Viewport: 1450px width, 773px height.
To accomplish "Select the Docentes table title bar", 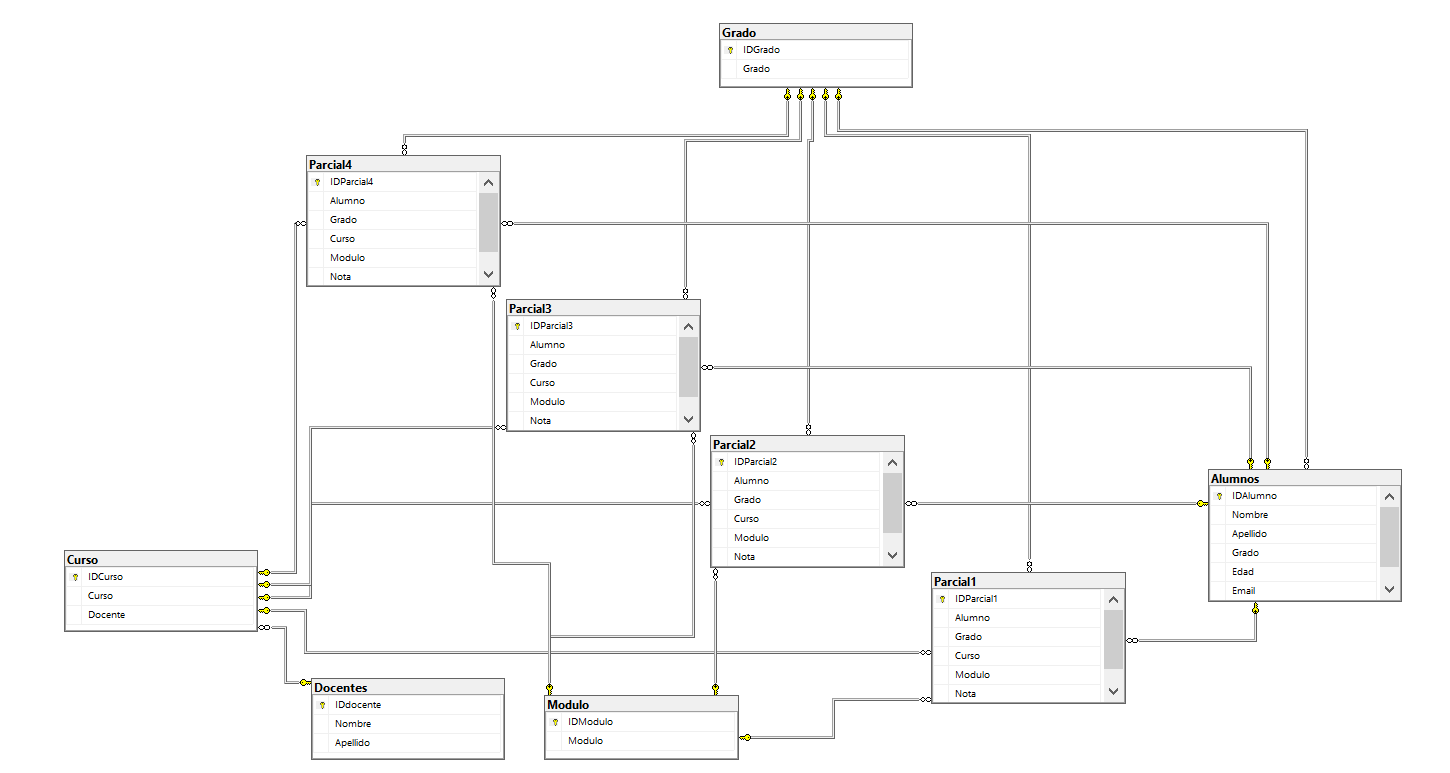I will [408, 688].
